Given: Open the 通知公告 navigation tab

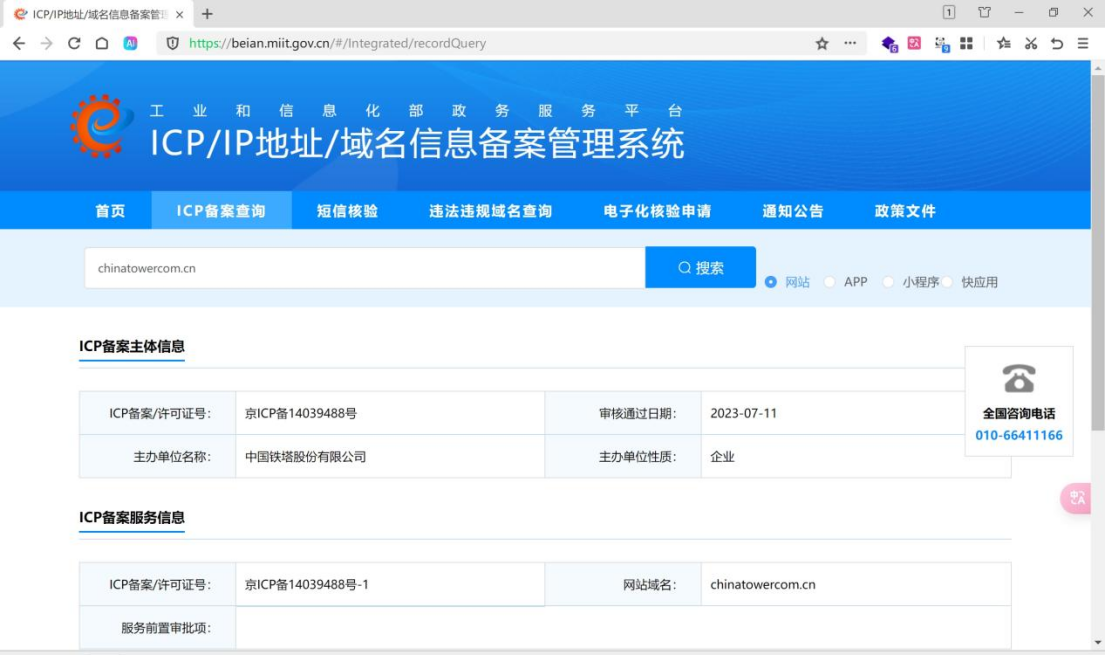Looking at the screenshot, I should (794, 211).
